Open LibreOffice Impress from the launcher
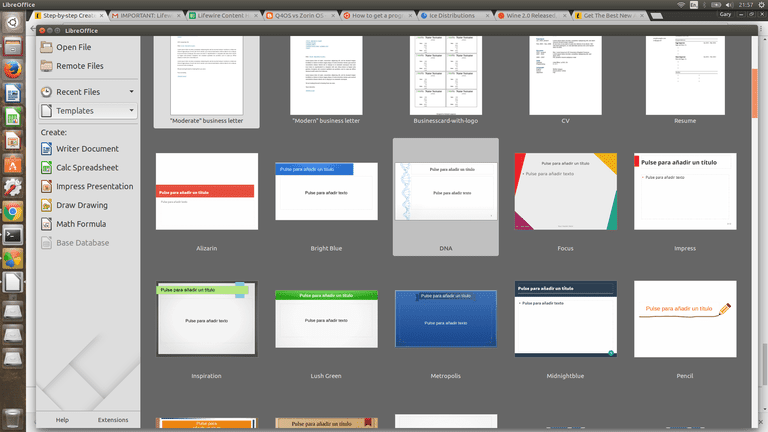Image resolution: width=768 pixels, height=432 pixels. pos(13,141)
